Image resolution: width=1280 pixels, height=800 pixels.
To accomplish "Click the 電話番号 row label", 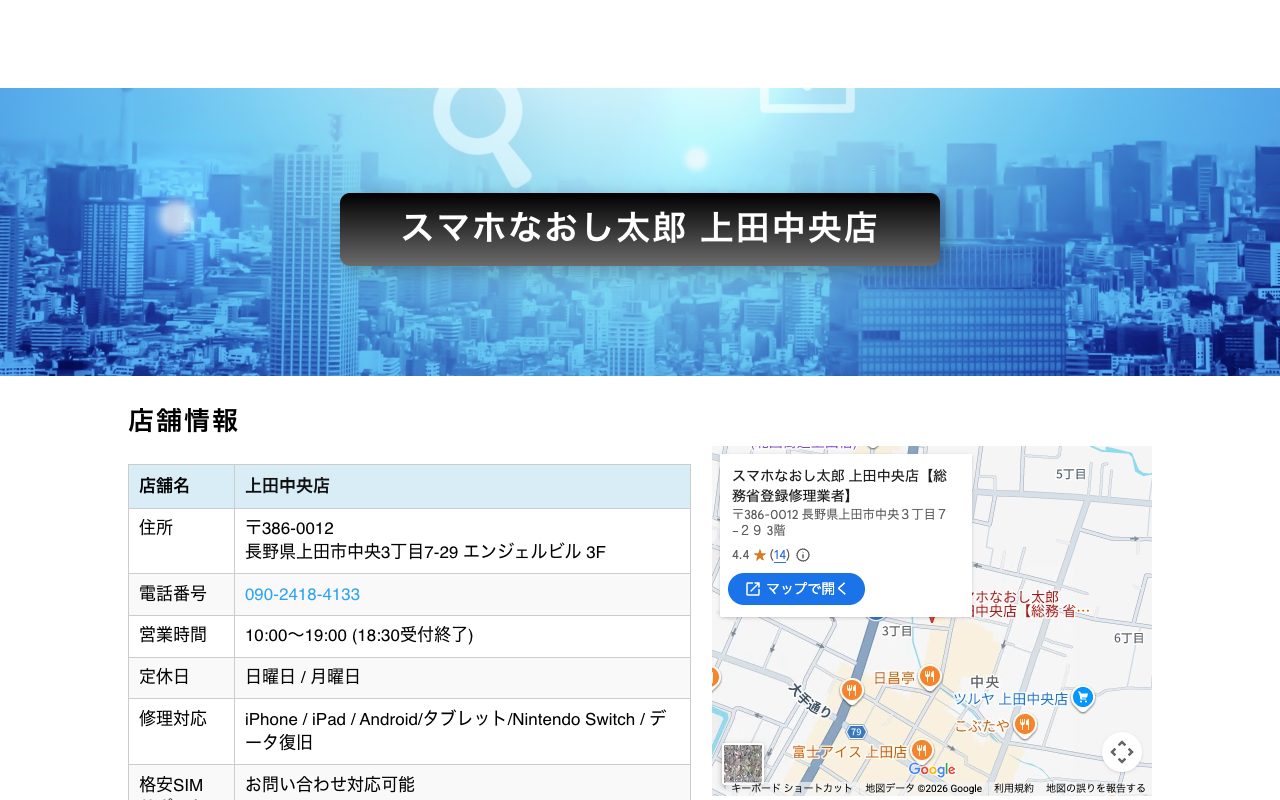I will pos(173,594).
